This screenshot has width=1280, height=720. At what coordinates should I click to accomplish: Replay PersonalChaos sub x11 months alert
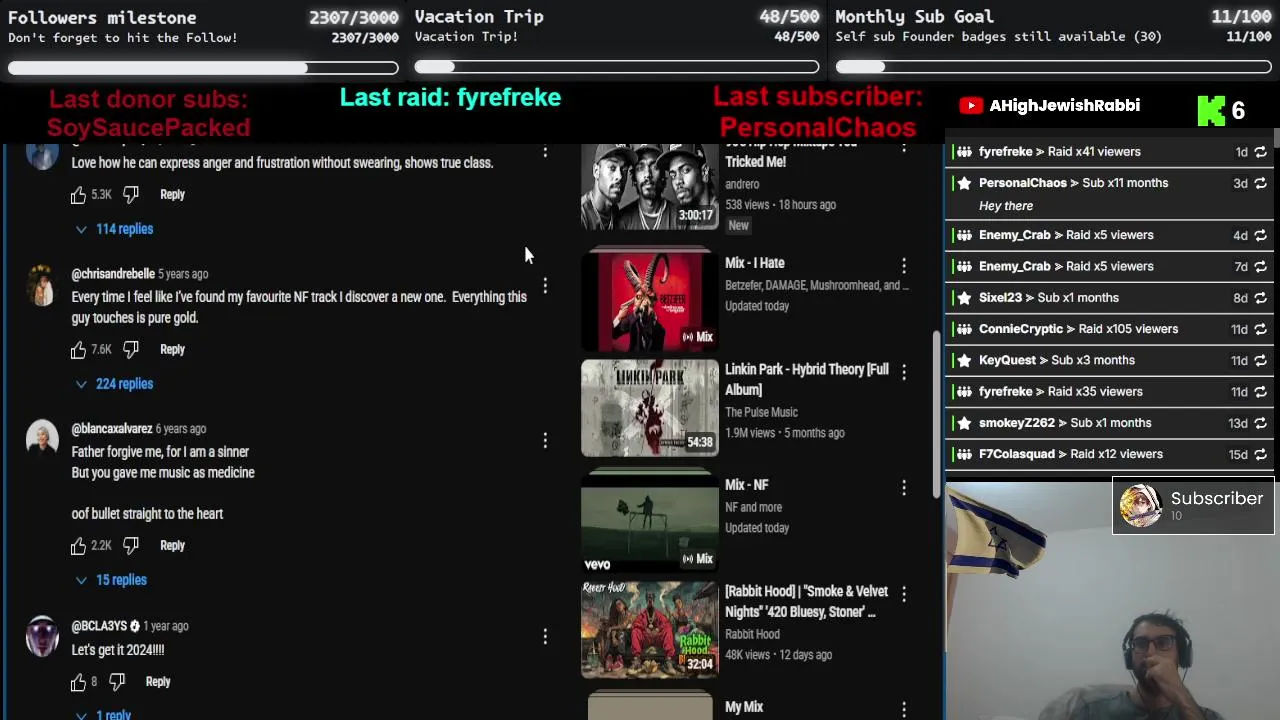(x=1260, y=183)
